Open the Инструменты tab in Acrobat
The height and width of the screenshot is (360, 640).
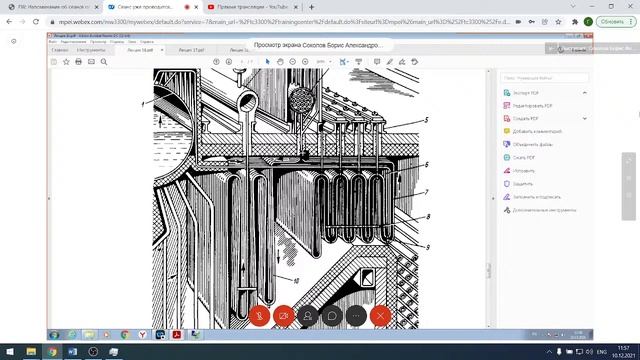pyautogui.click(x=91, y=50)
